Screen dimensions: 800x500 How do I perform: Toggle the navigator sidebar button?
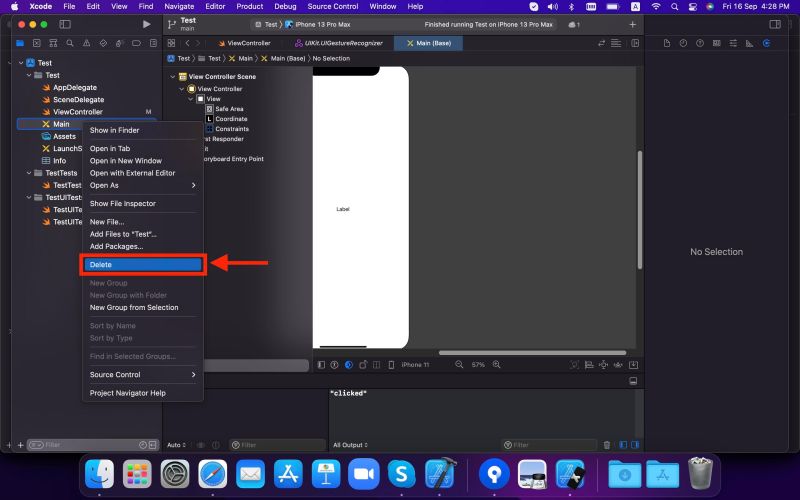(65, 24)
